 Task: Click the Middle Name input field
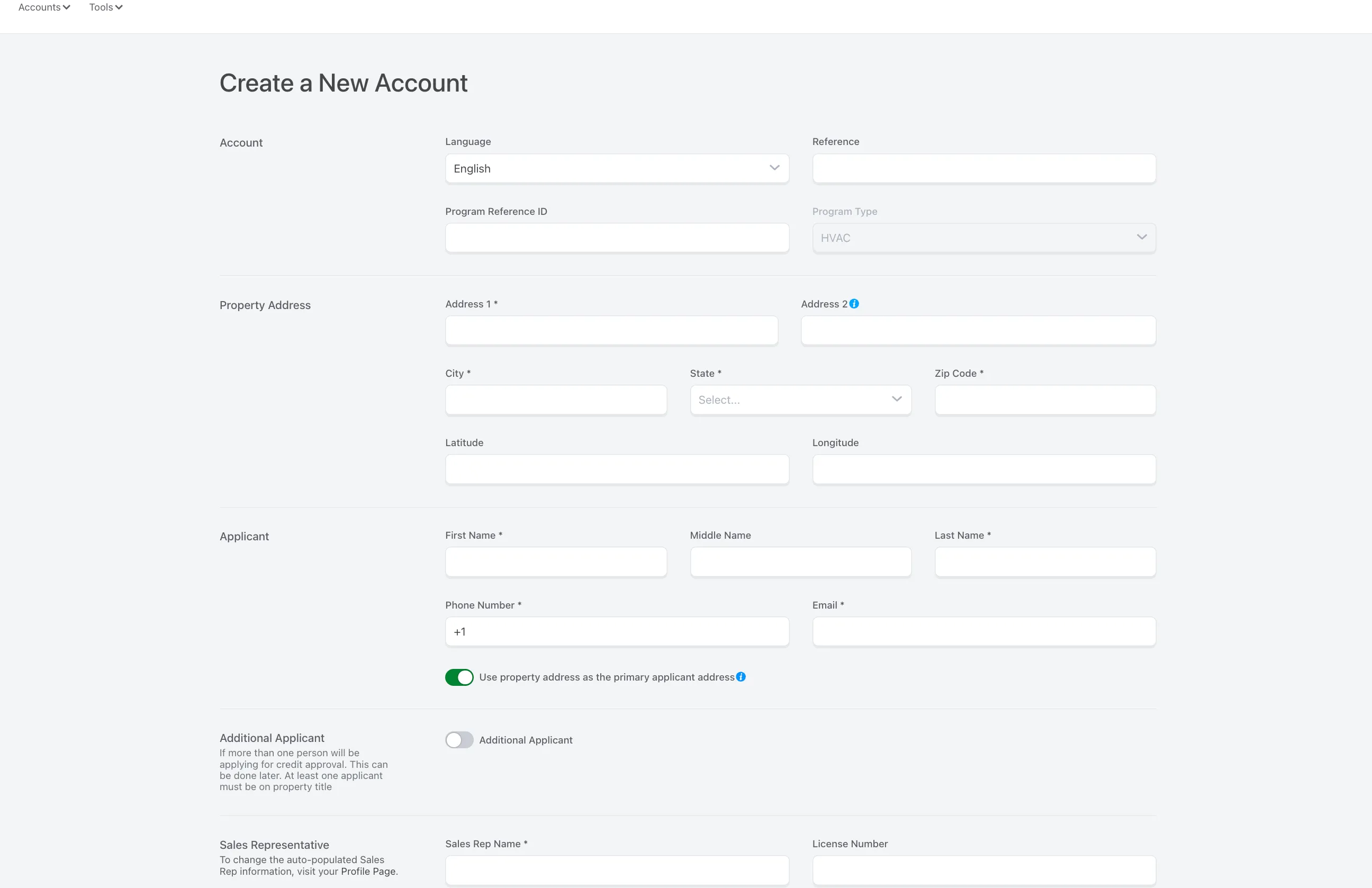pyautogui.click(x=801, y=562)
